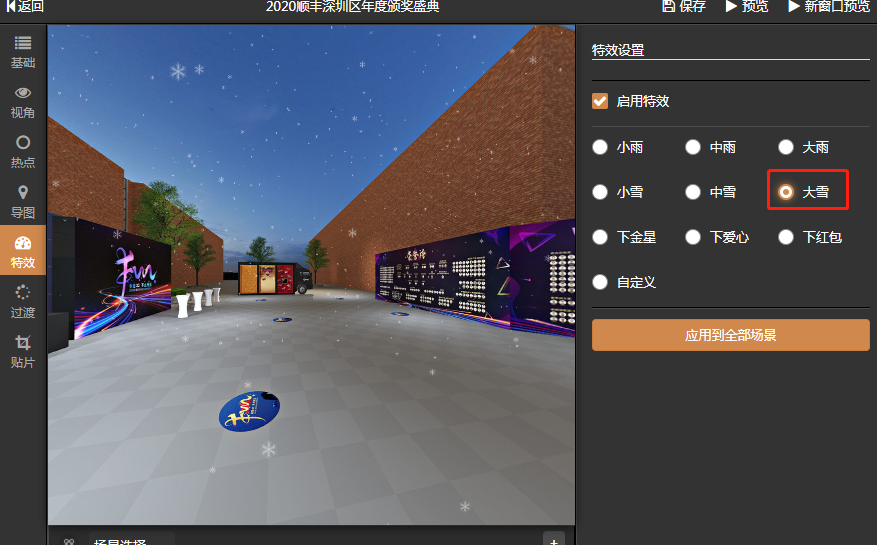Choose the 中雪 medium snow radio option
Screen dimensions: 877x545
point(693,192)
